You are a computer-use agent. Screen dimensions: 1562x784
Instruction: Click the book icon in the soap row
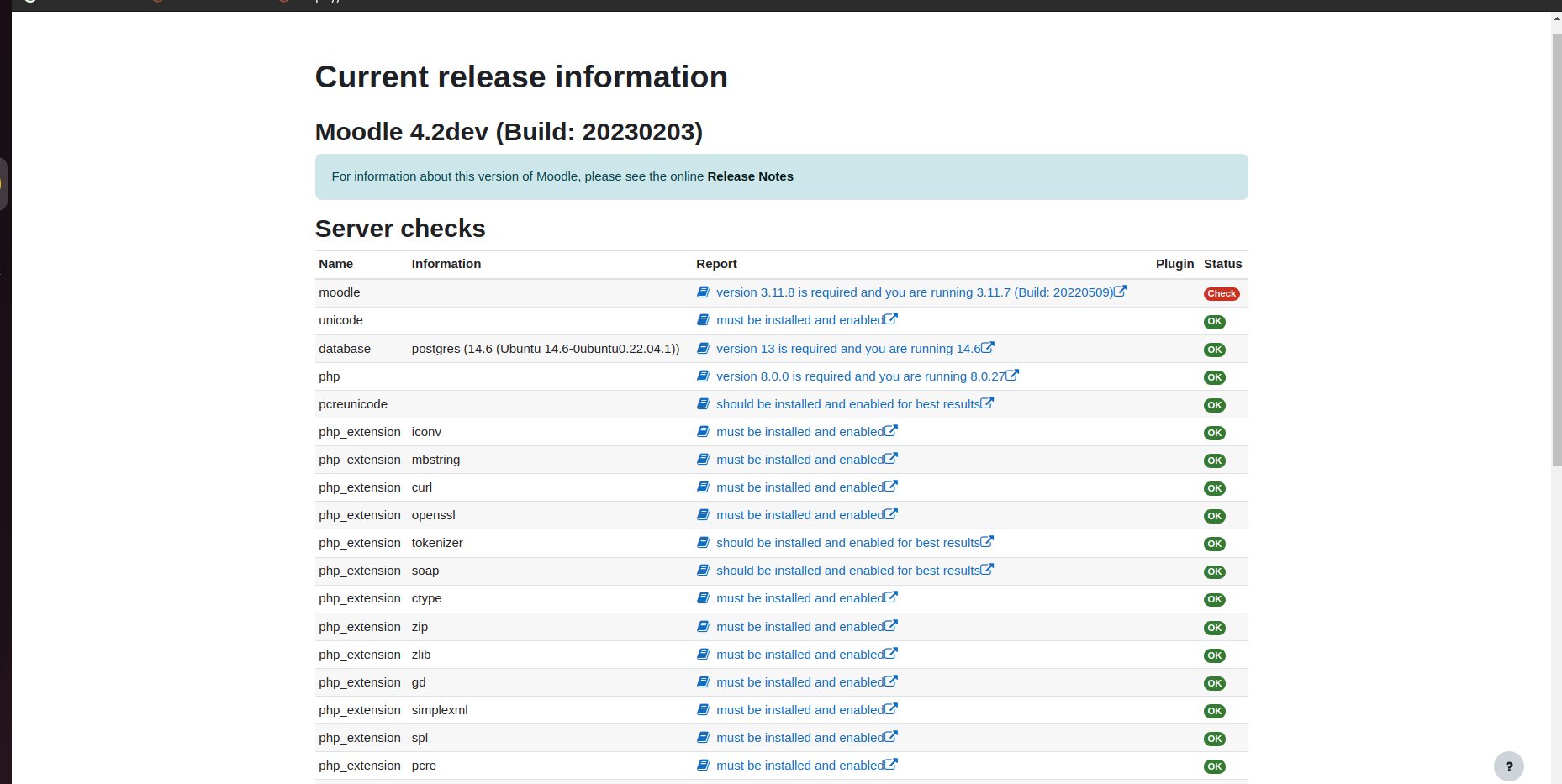click(x=703, y=570)
